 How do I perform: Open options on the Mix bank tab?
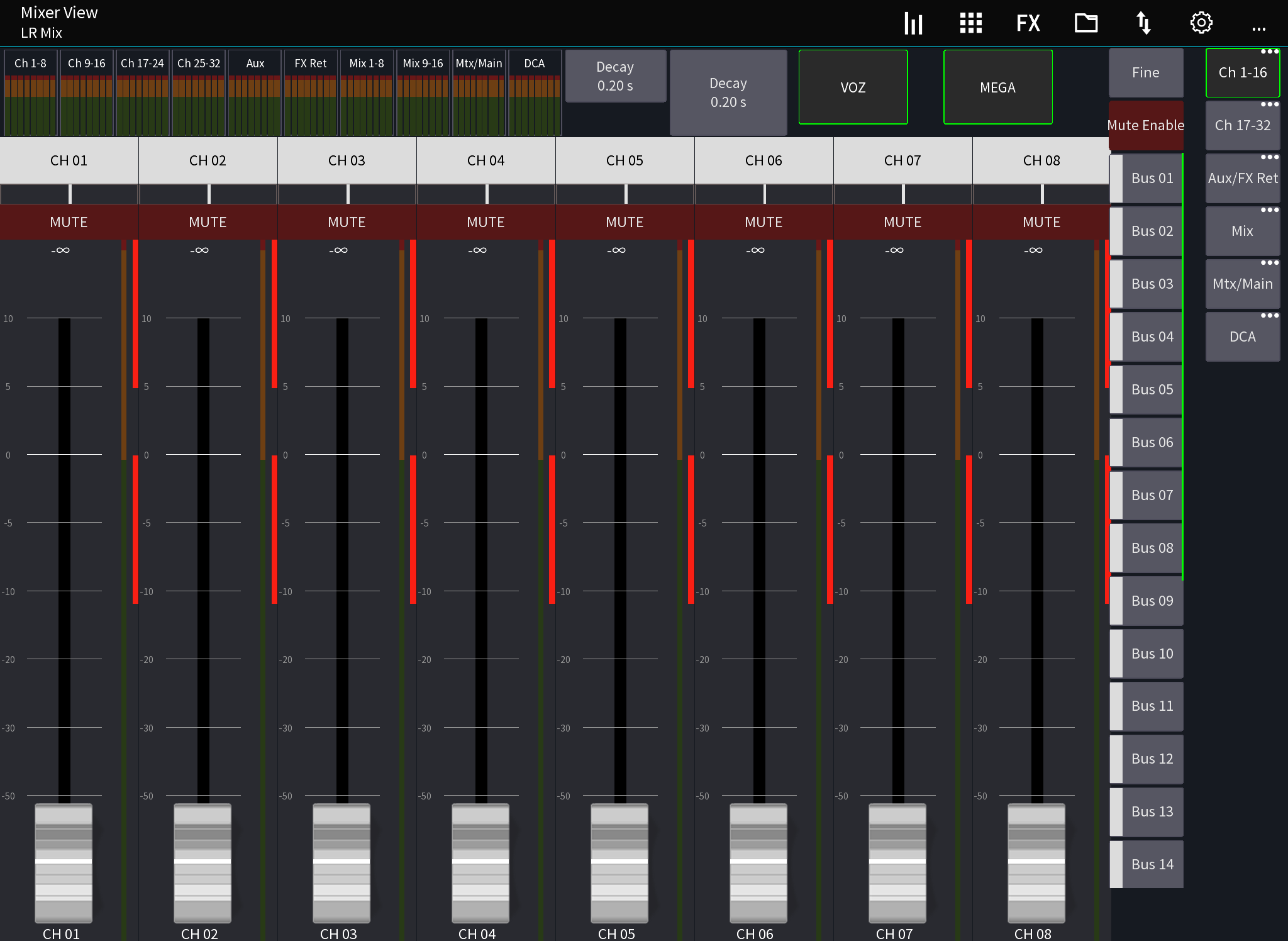1271,209
